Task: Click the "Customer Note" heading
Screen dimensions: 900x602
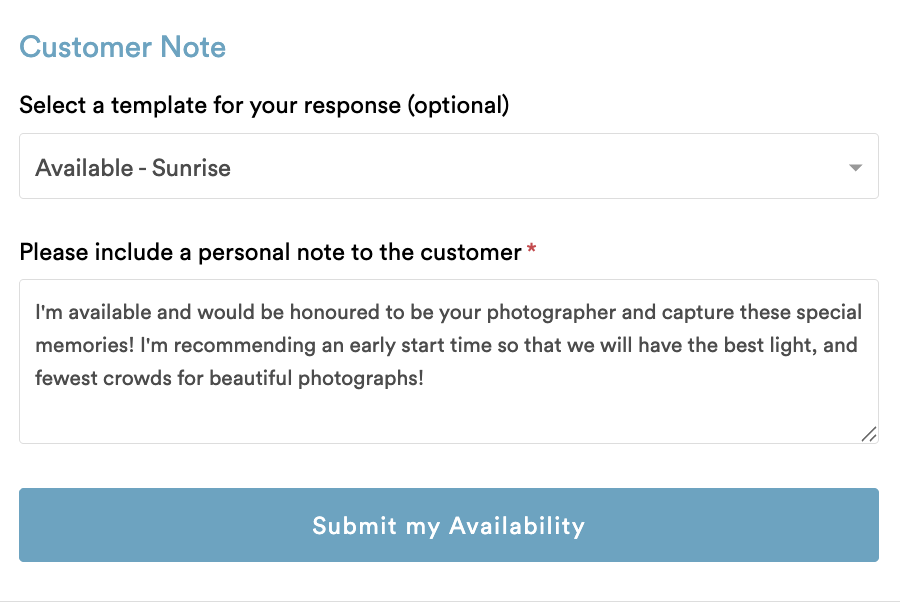Action: (x=122, y=47)
